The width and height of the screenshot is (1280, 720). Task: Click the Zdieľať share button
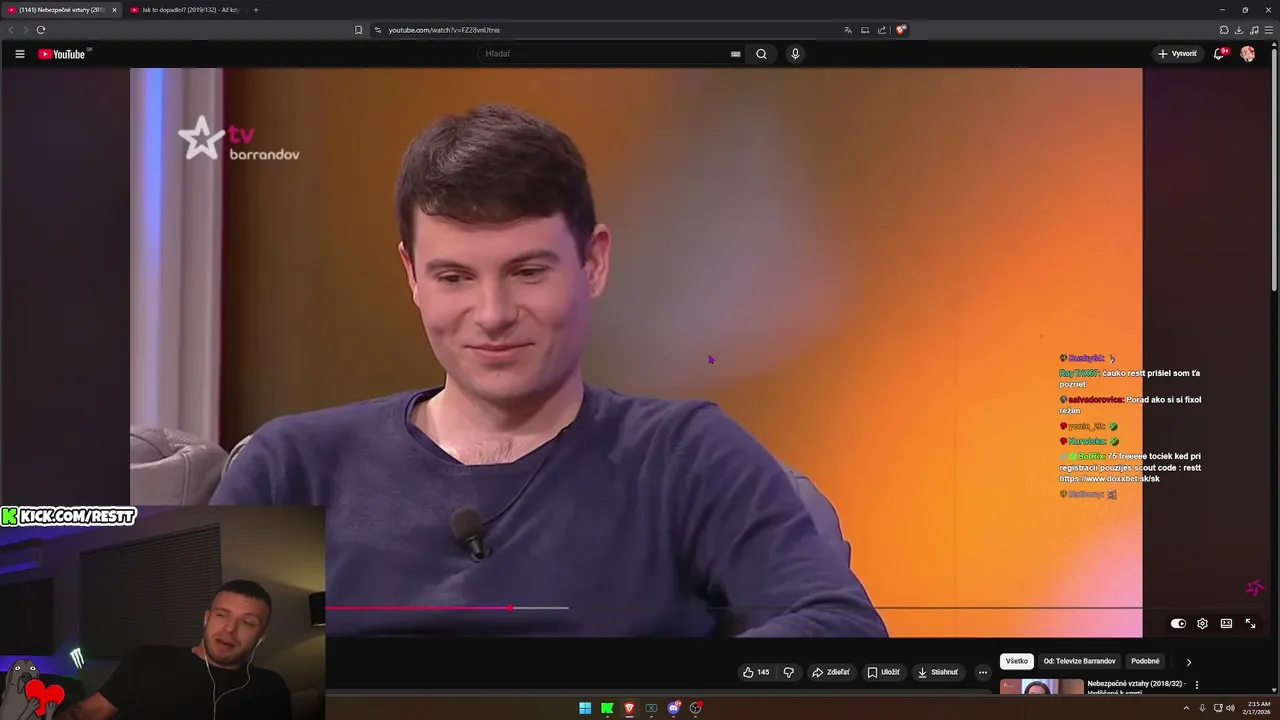coord(831,672)
